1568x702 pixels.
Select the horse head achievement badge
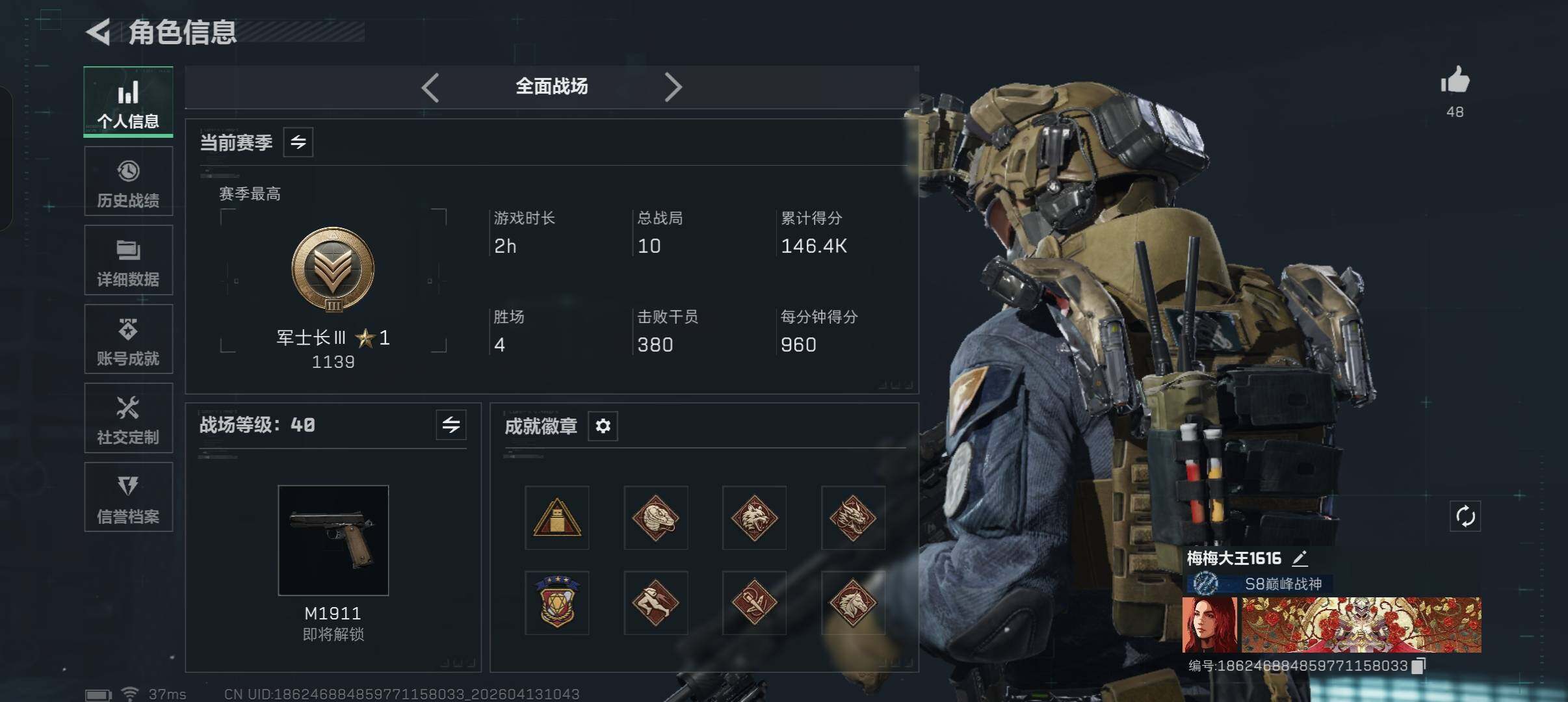tap(853, 603)
